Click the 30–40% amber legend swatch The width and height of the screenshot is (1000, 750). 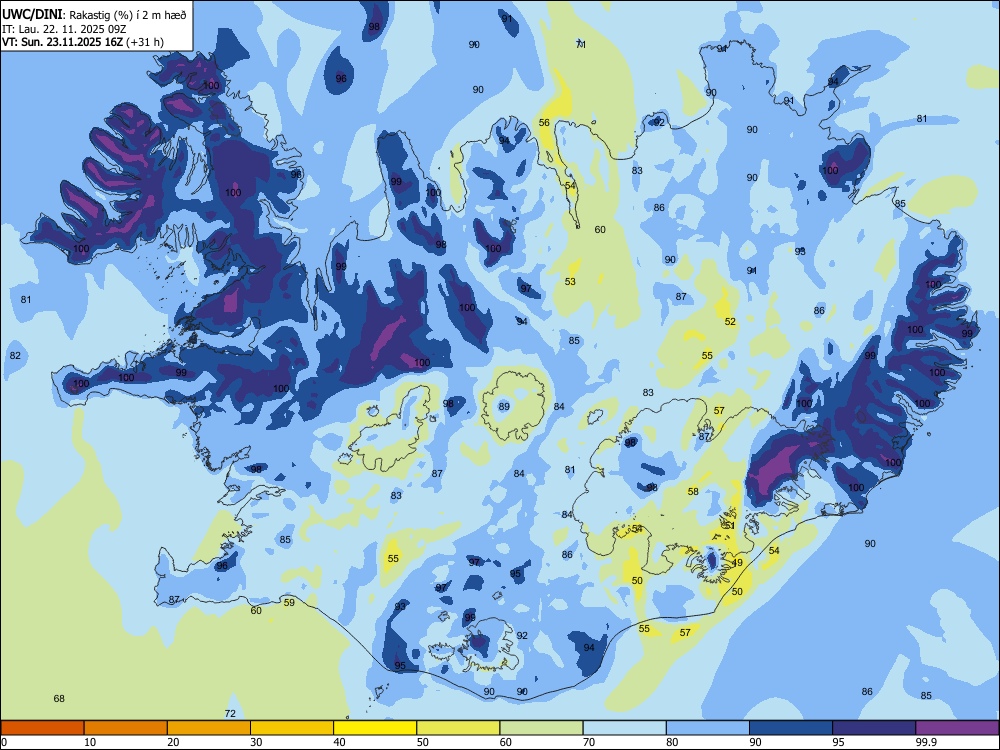coord(292,728)
